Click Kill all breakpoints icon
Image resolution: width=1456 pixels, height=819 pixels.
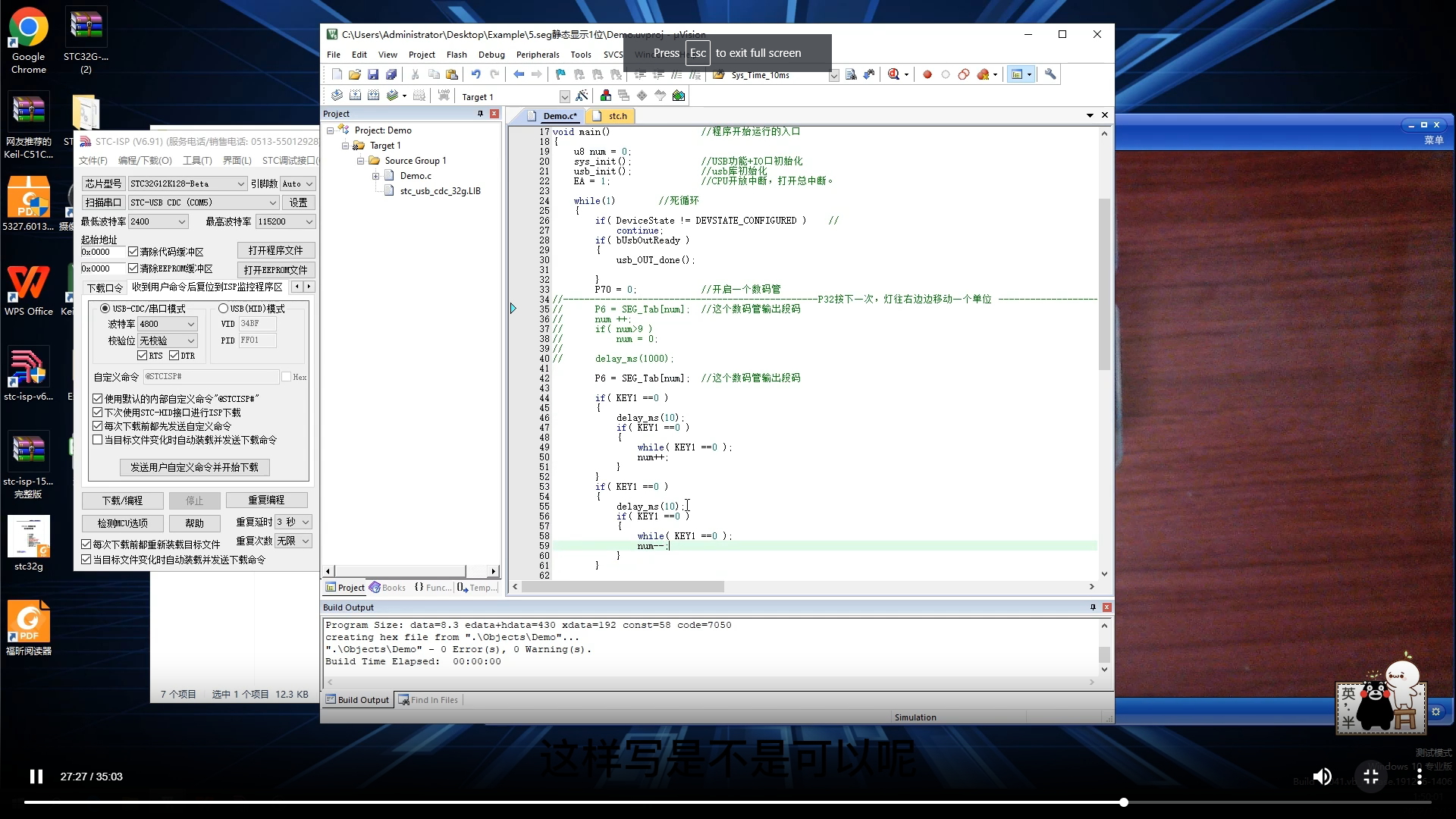point(984,74)
